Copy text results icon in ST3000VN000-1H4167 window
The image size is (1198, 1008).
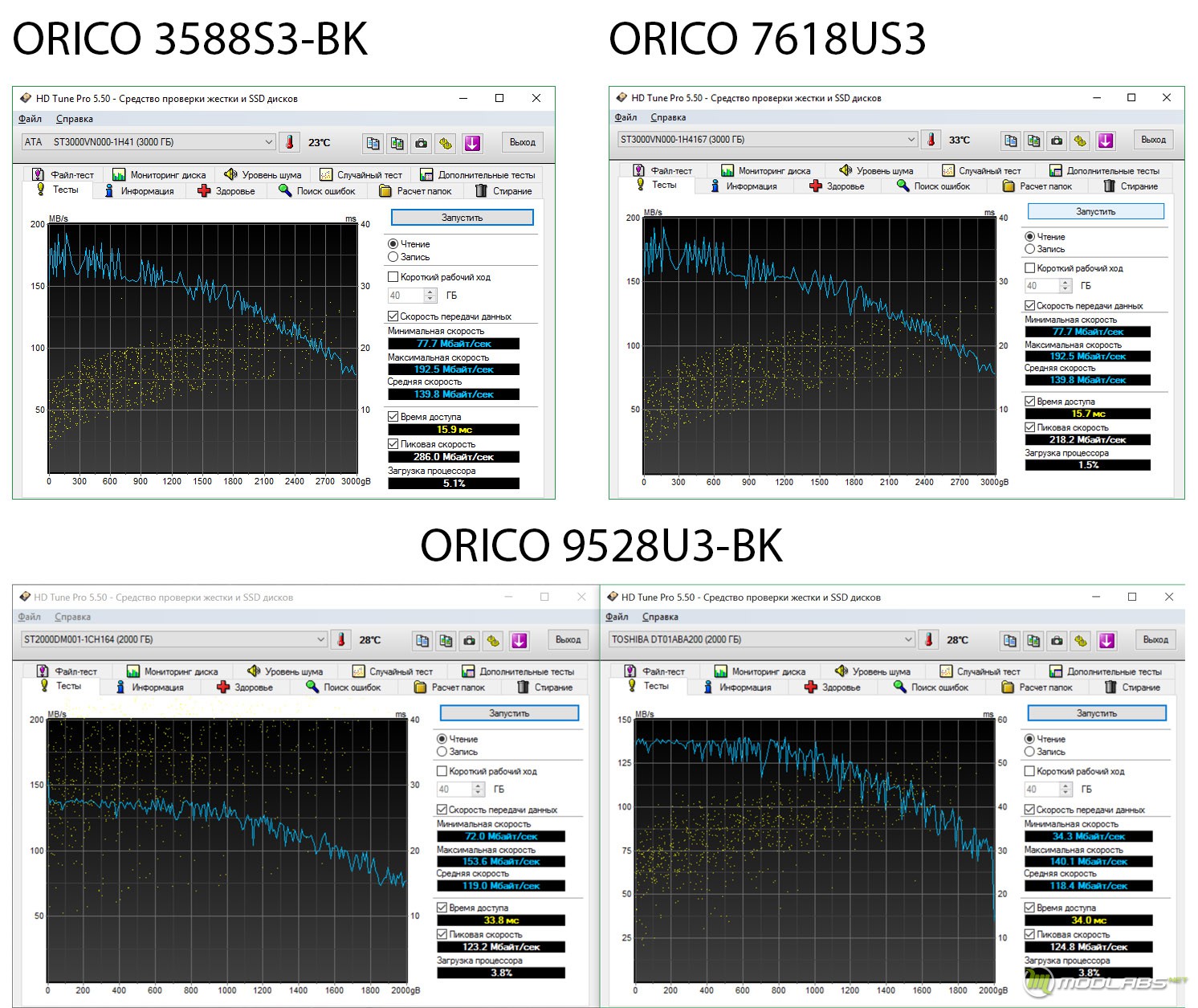pyautogui.click(x=1011, y=141)
